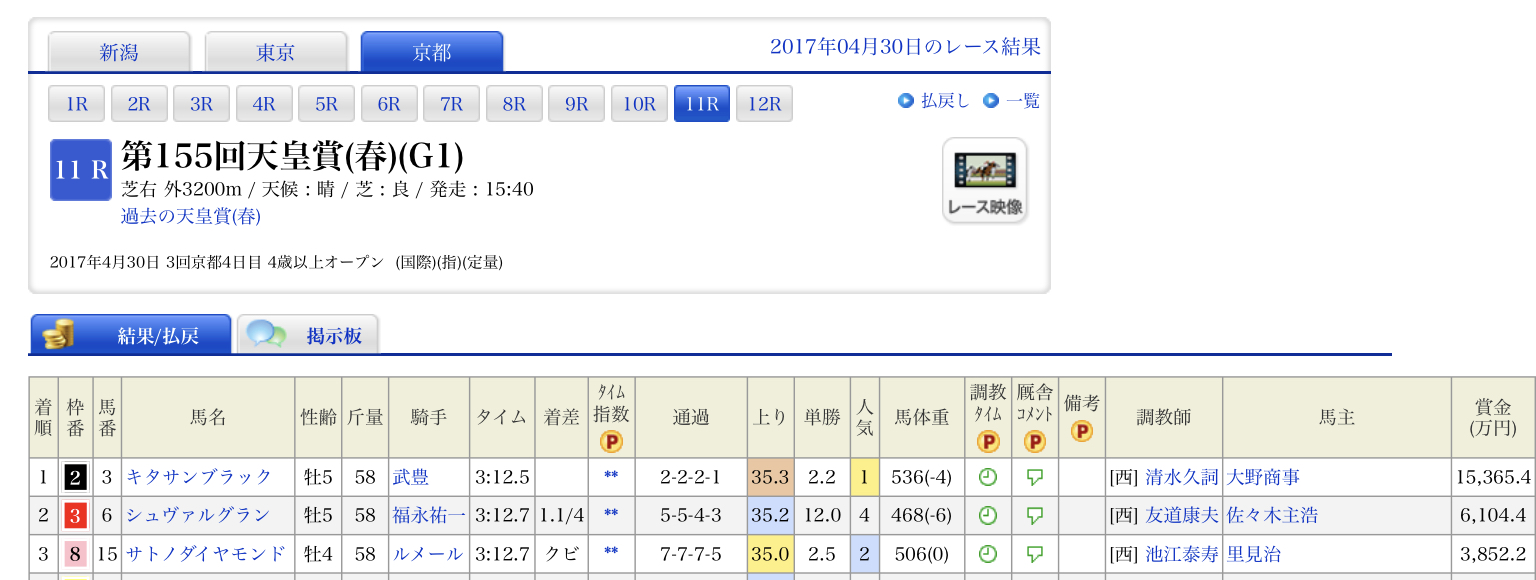Open stable comment icon for シュヴァルグラン

click(x=1035, y=516)
